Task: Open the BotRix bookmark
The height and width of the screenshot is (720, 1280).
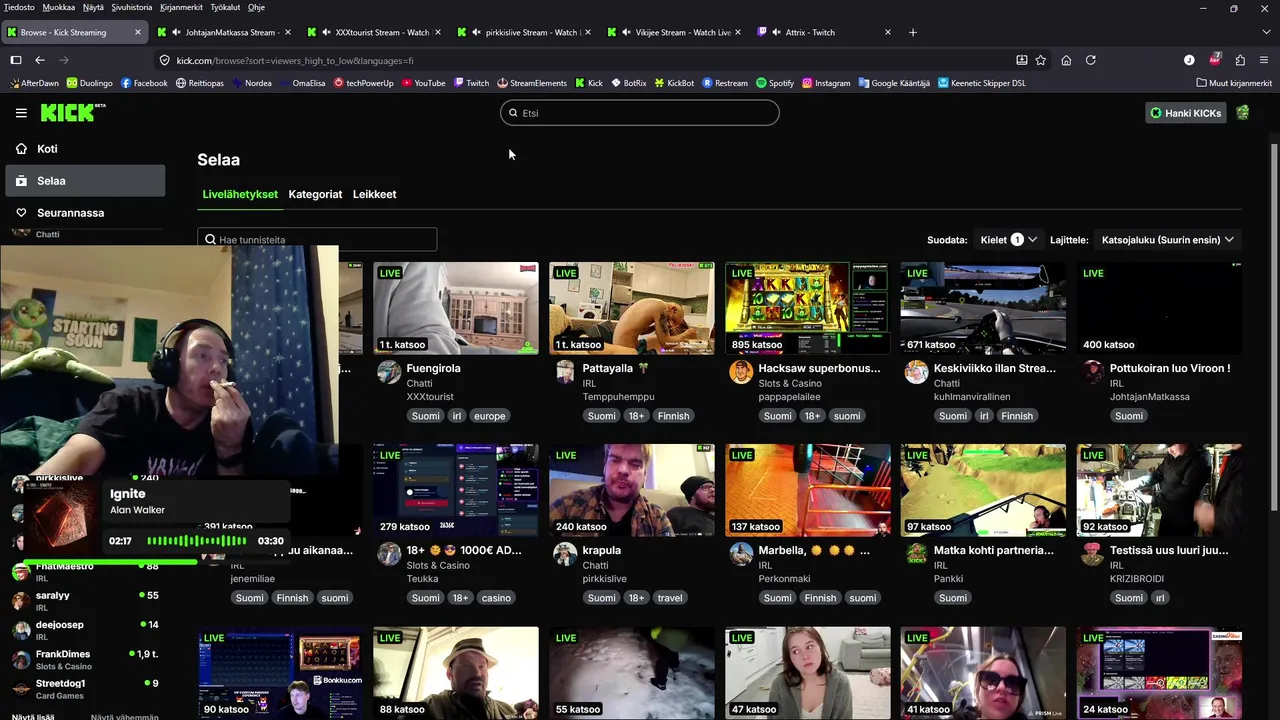Action: point(628,83)
